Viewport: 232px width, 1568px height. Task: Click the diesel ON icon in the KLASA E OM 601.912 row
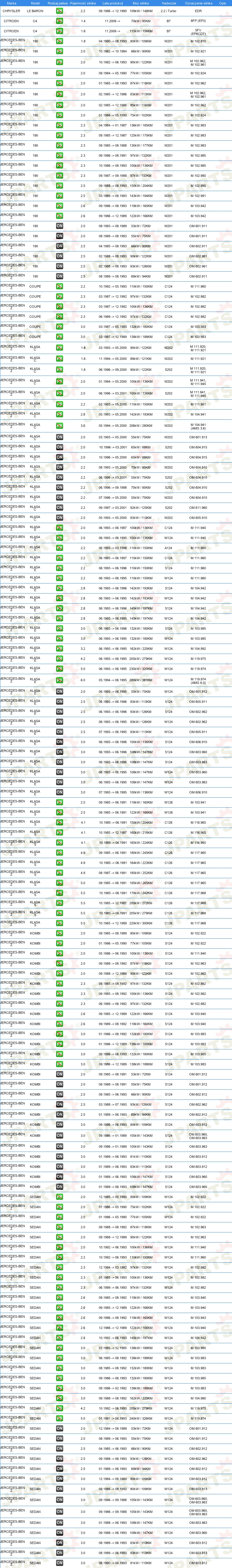pyautogui.click(x=59, y=692)
